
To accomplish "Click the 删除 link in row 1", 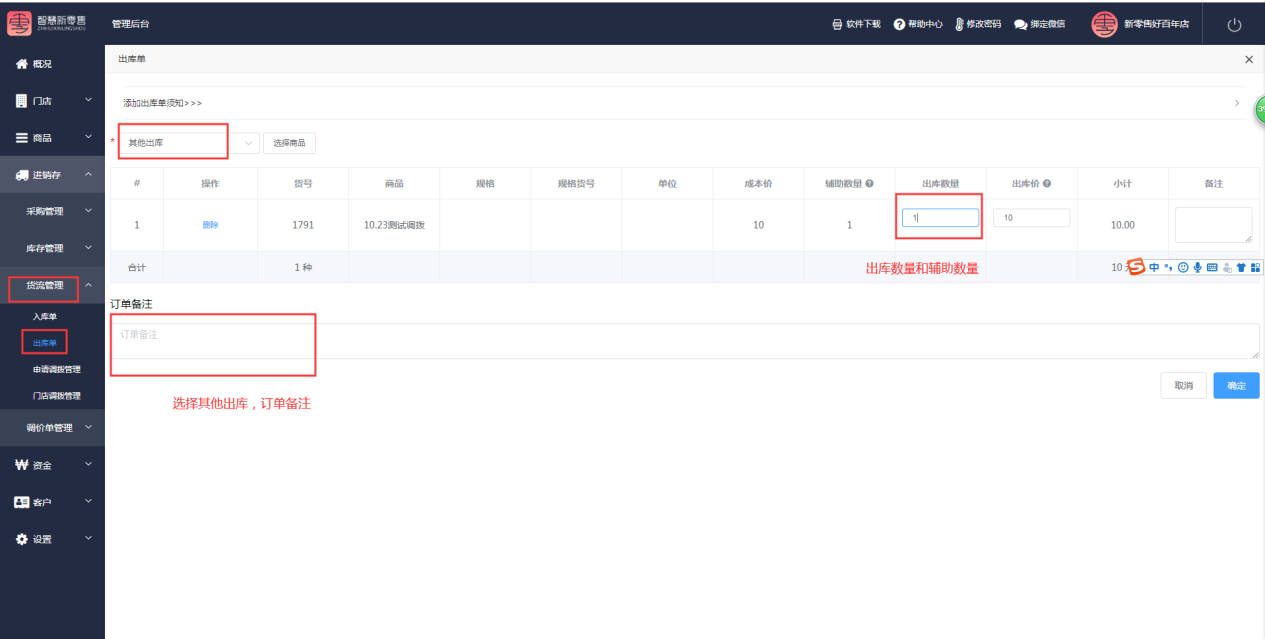I will 210,225.
